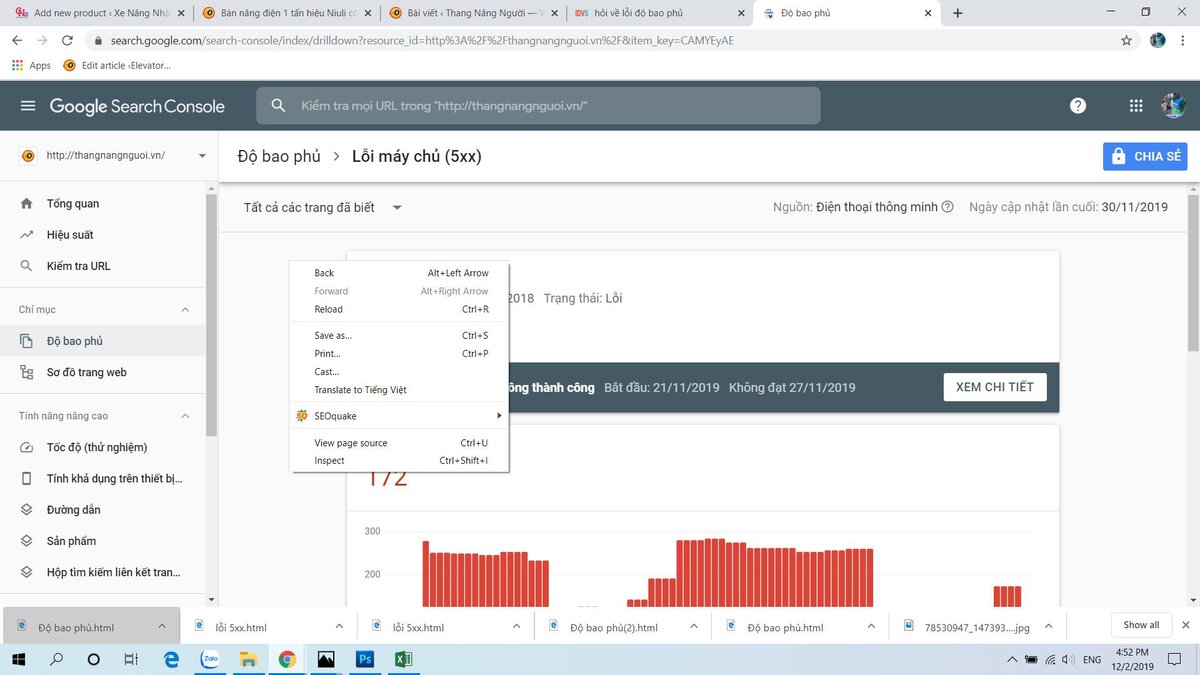This screenshot has height=675, width=1200.
Task: Open the Windows Start menu
Action: tap(18, 660)
